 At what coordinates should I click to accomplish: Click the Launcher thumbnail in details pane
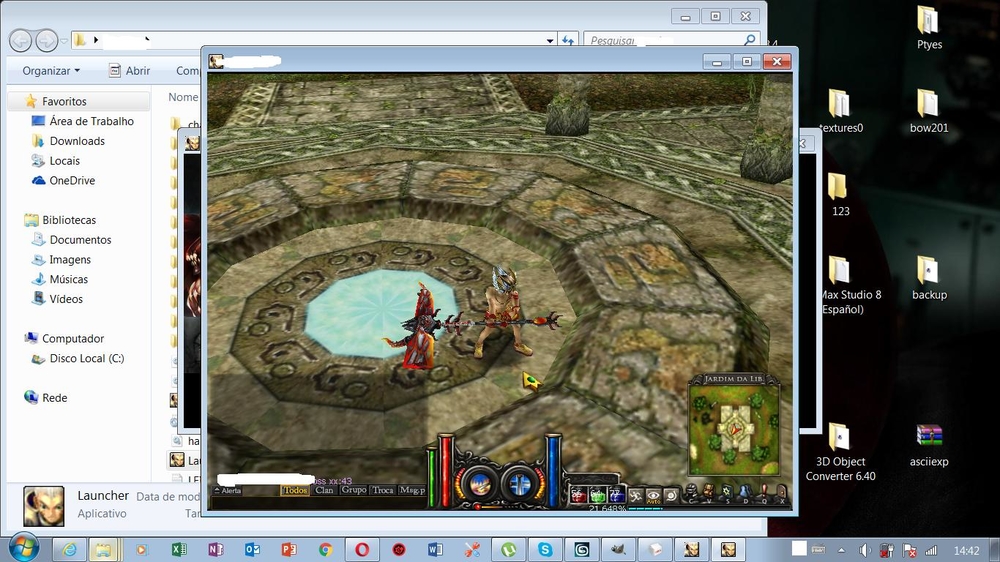44,506
